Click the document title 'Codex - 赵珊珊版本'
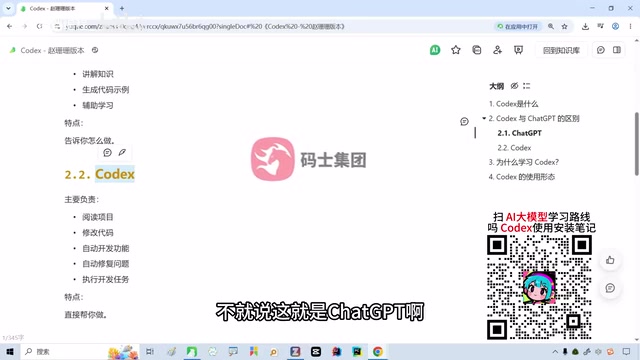Viewport: 640px width, 360px height. point(52,50)
